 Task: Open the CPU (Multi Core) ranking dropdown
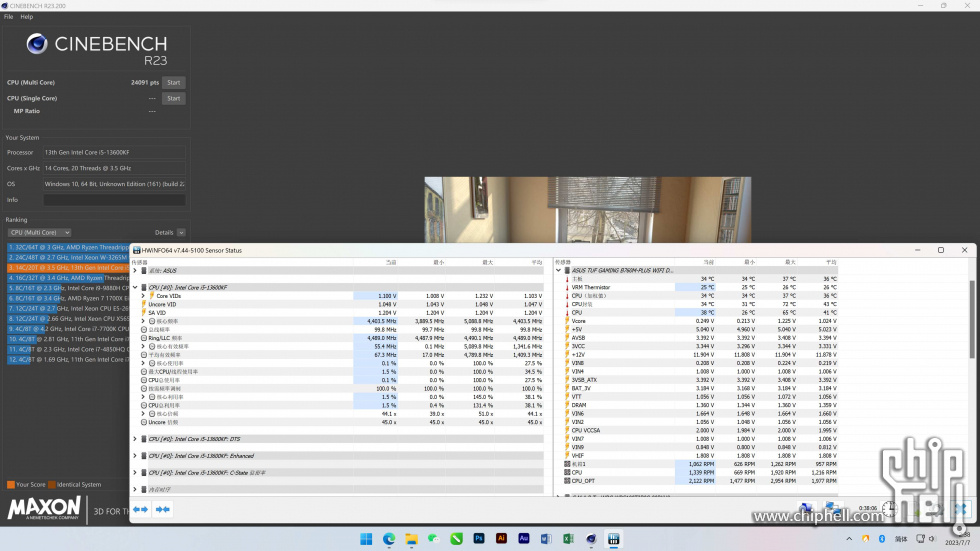(39, 232)
